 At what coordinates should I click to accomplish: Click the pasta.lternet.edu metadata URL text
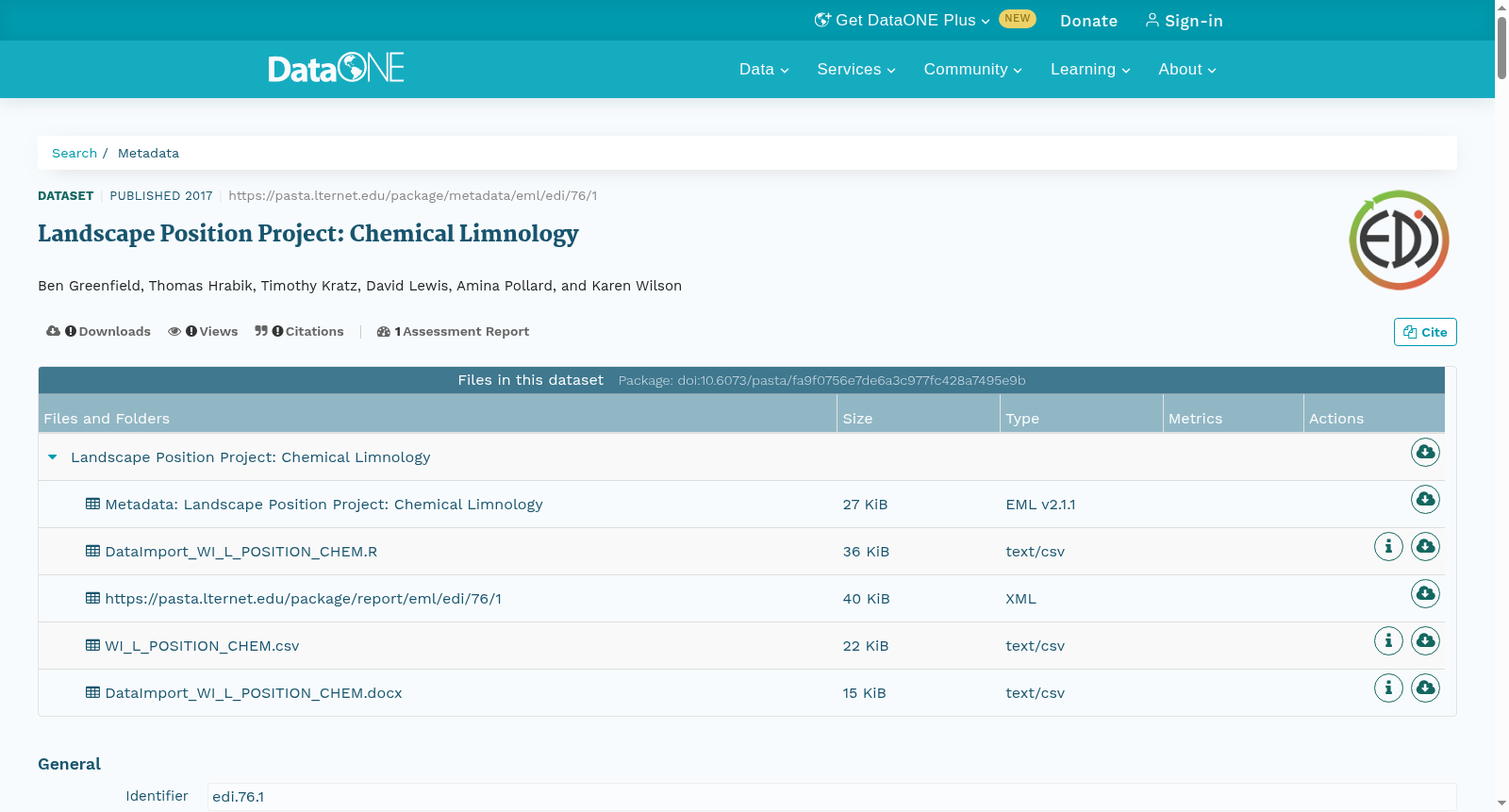point(413,196)
